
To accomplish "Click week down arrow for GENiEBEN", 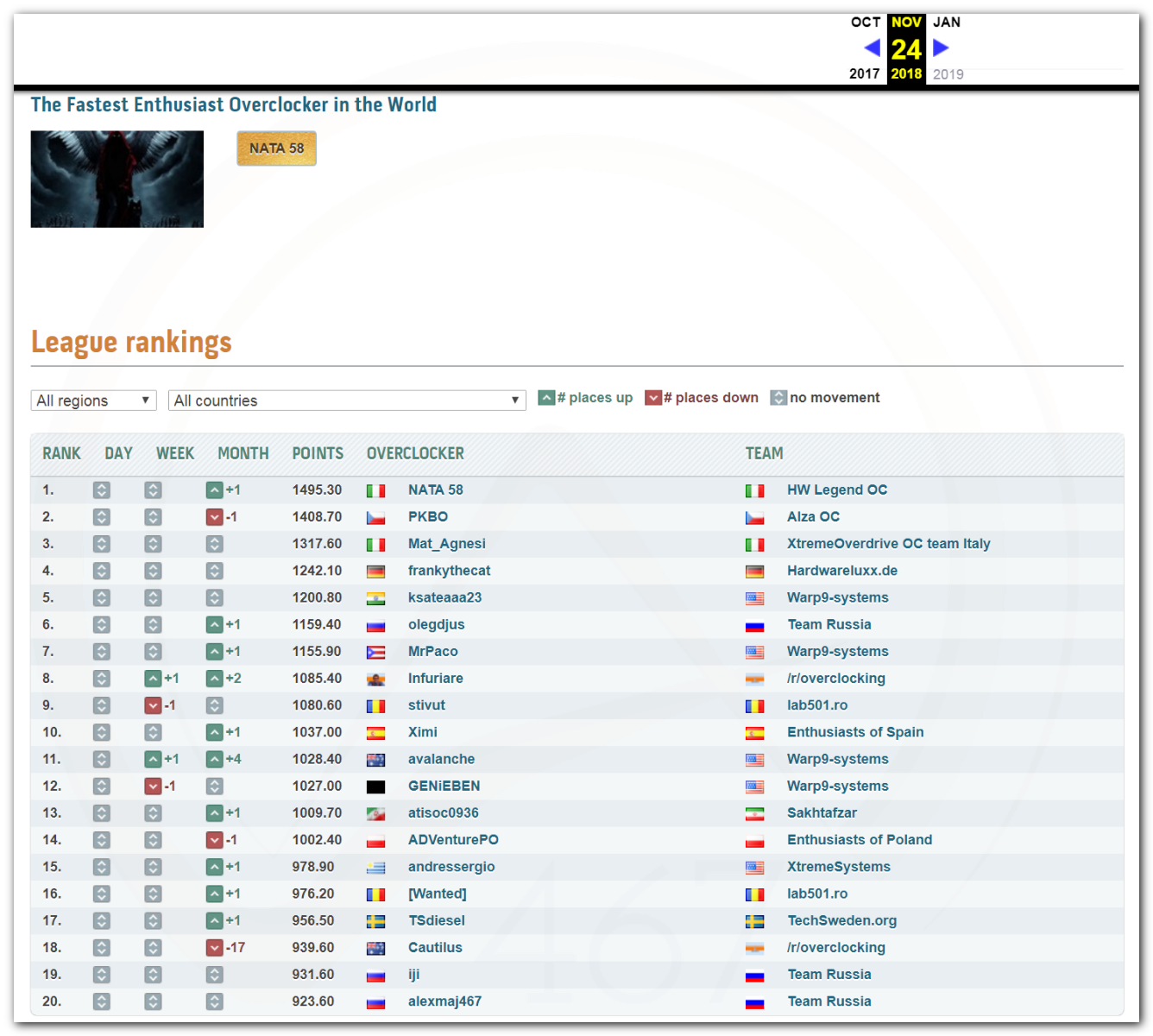I will coord(153,786).
